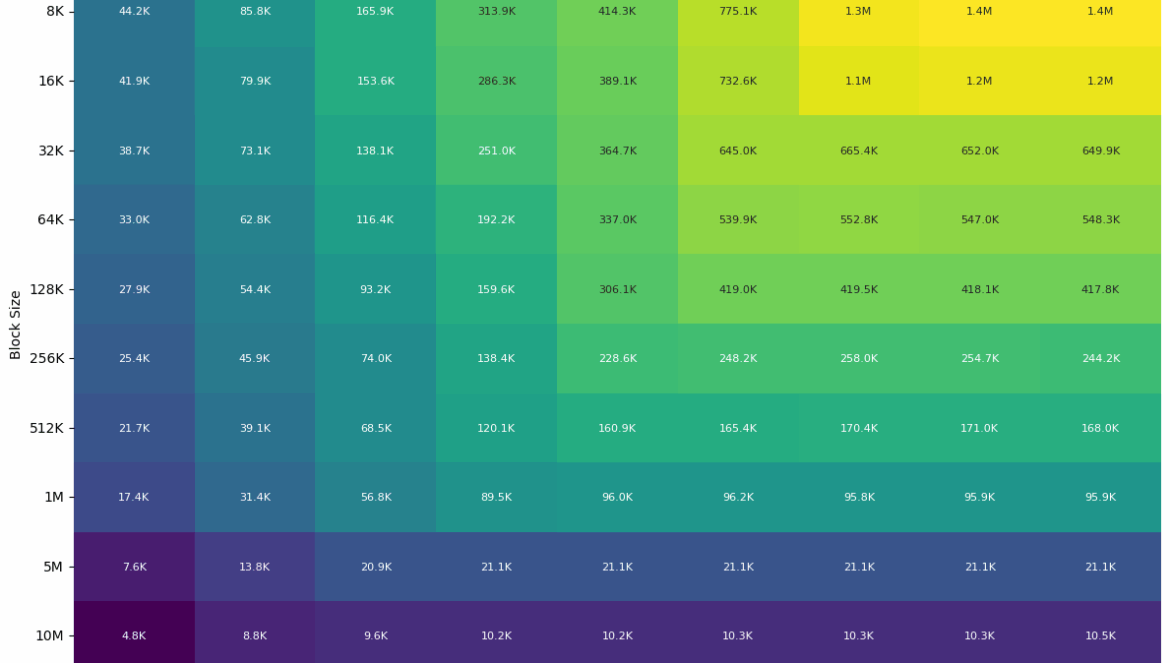Click the 313.9K heatmap cell
The height and width of the screenshot is (663, 1170).
(x=496, y=12)
